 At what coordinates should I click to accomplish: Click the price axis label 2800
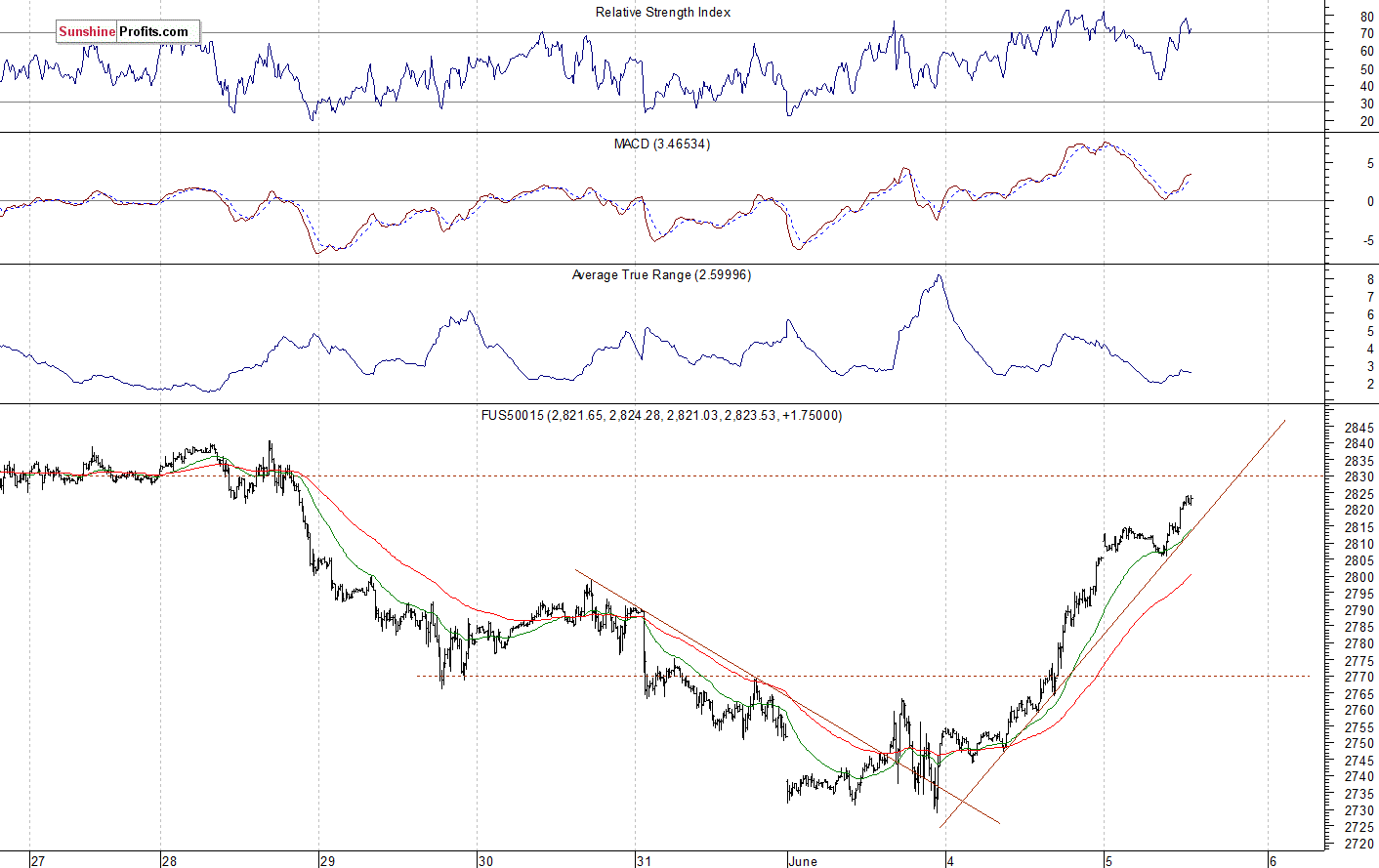(1359, 577)
